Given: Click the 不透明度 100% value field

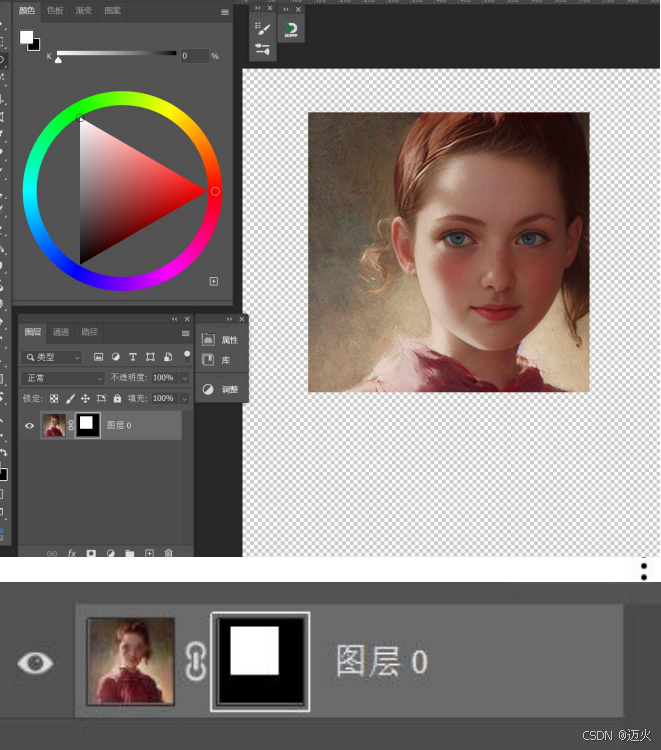Looking at the screenshot, I should point(164,378).
